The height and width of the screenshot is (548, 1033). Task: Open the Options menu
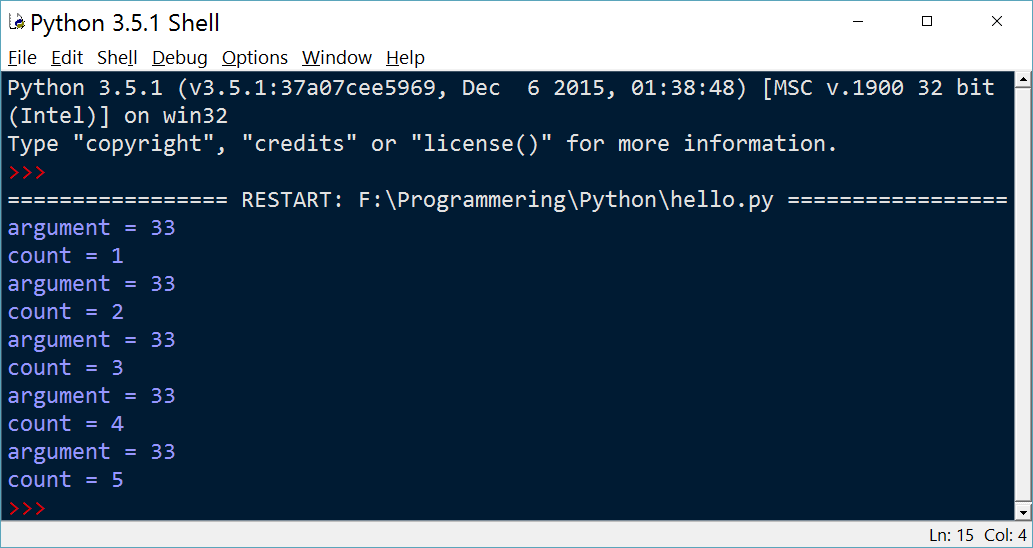255,58
